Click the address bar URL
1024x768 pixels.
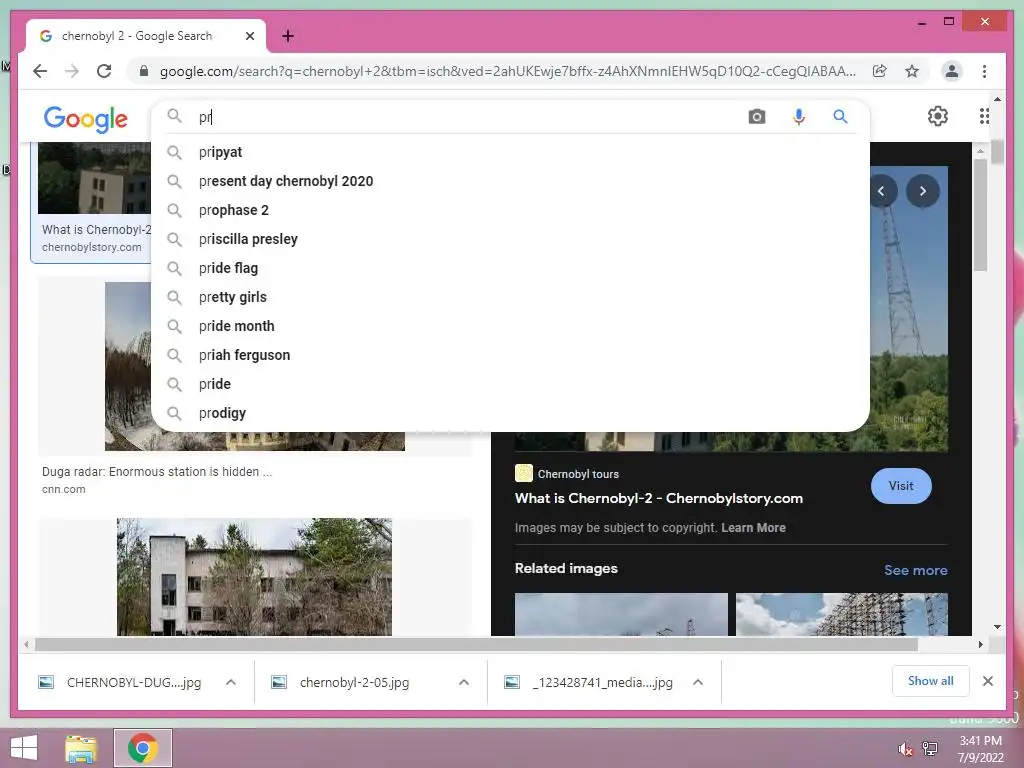click(x=507, y=71)
